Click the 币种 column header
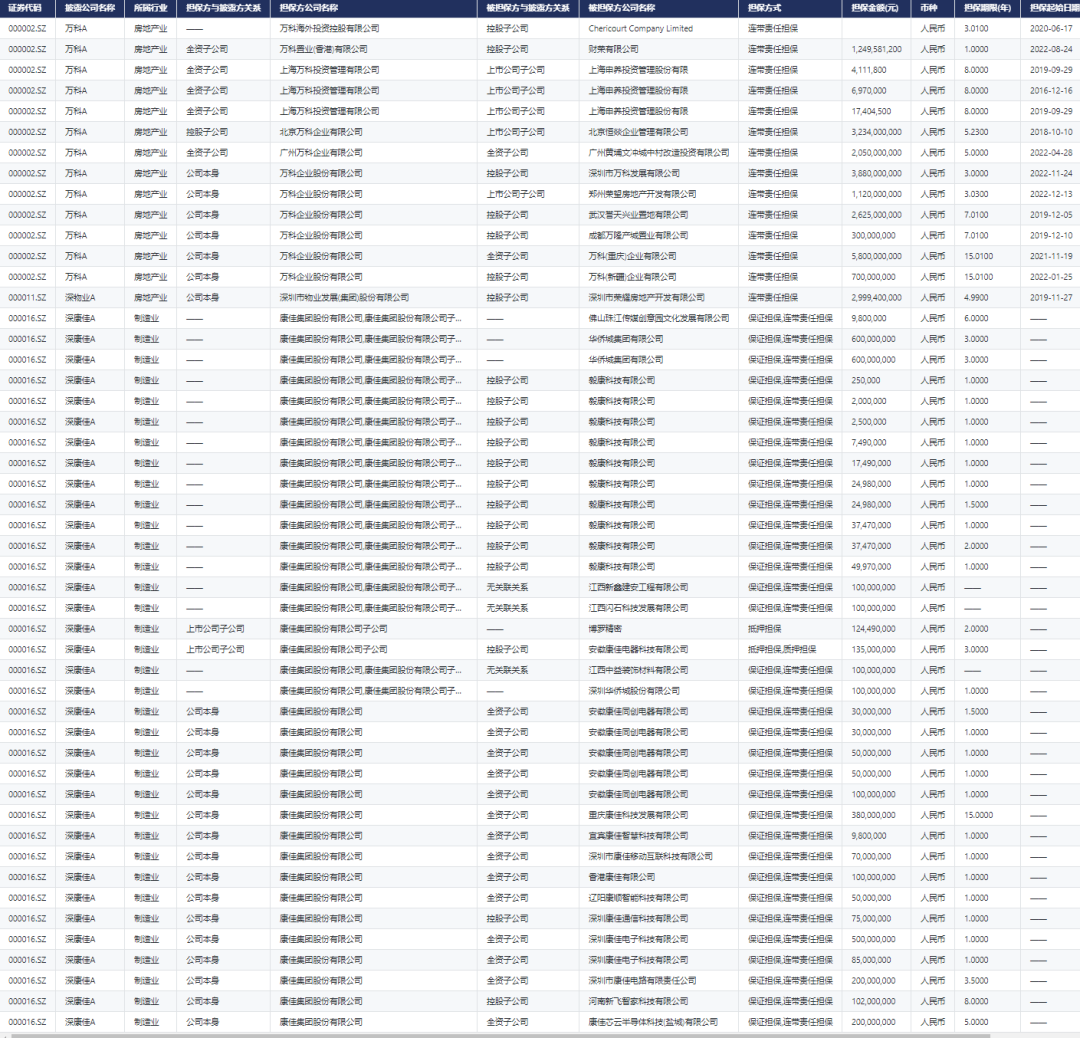 point(928,8)
